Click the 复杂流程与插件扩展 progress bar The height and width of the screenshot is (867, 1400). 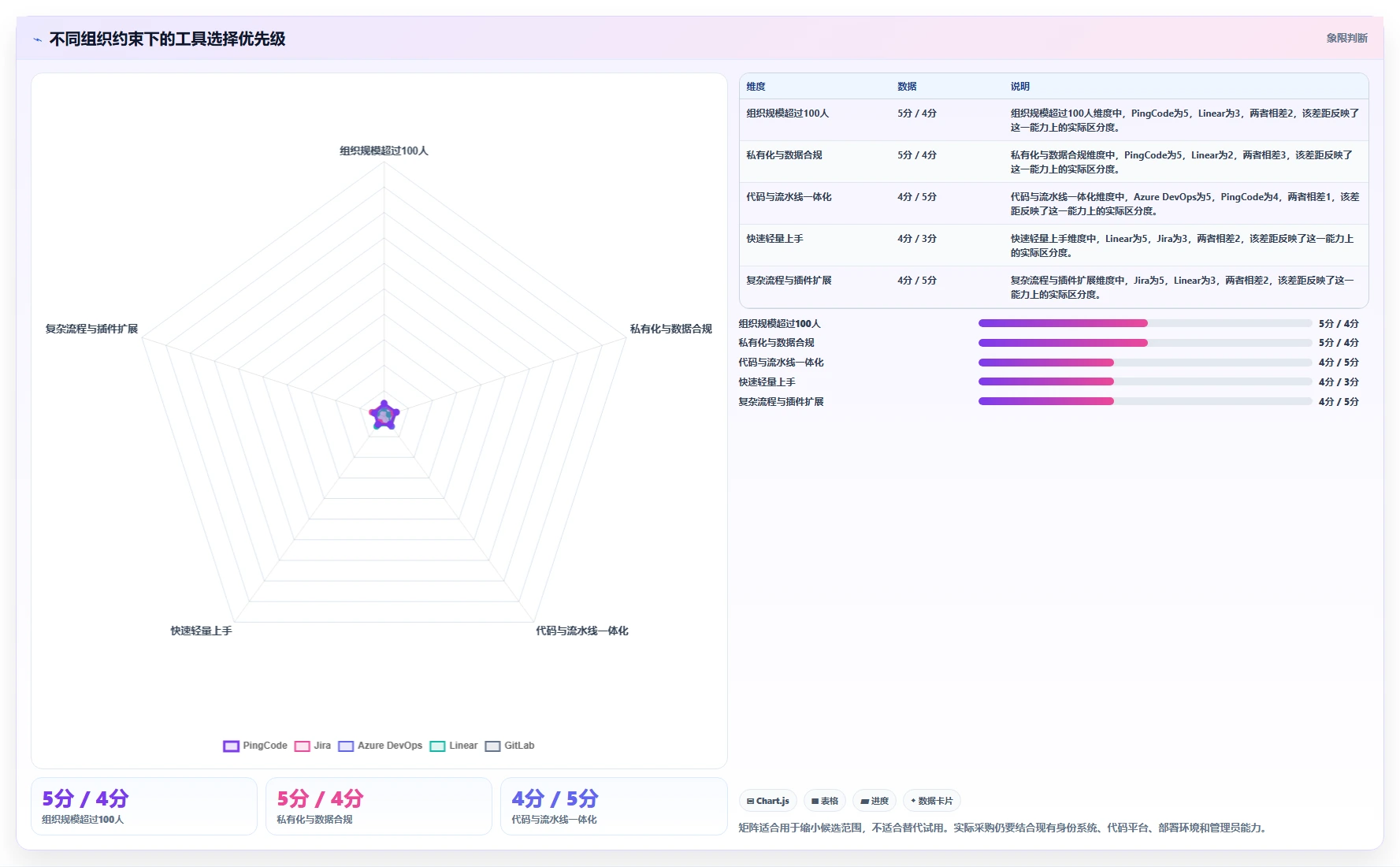tap(1145, 401)
